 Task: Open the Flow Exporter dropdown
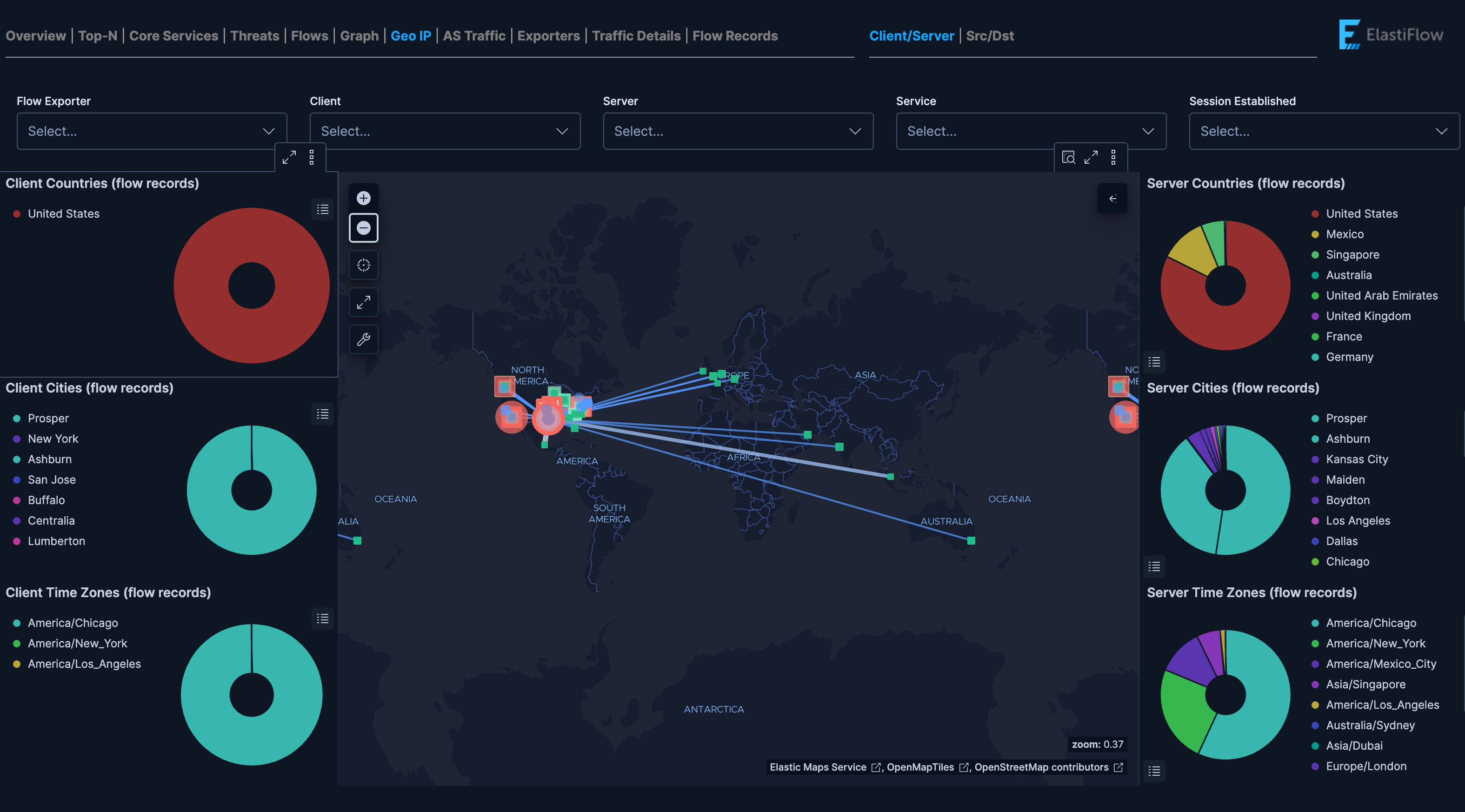151,131
